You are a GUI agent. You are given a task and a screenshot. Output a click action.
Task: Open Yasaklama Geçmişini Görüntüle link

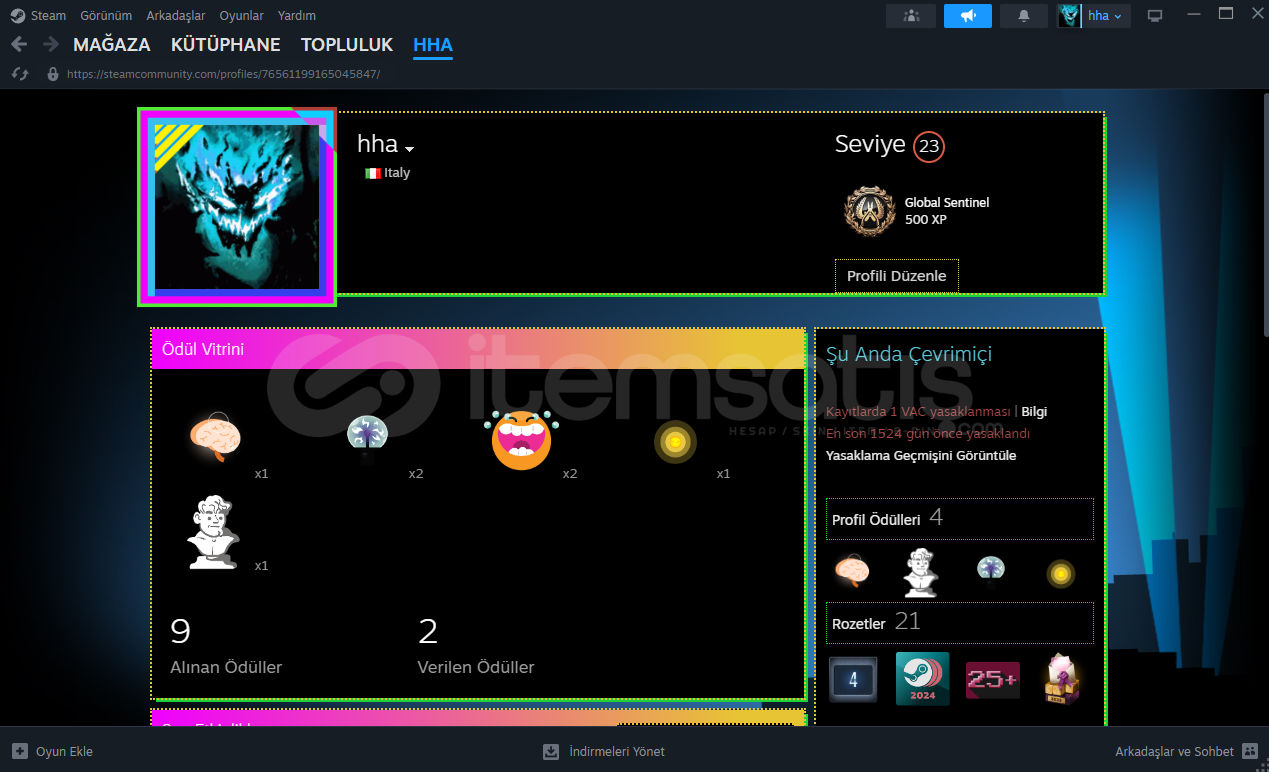(921, 455)
